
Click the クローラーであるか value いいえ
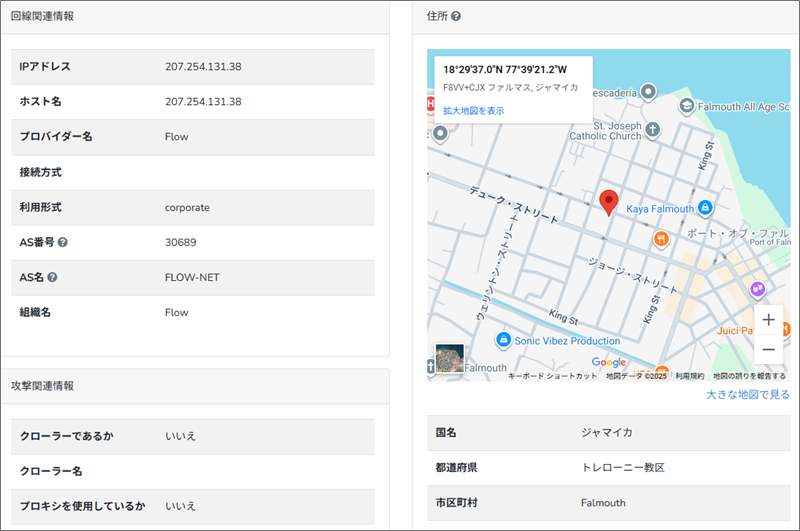click(x=181, y=436)
